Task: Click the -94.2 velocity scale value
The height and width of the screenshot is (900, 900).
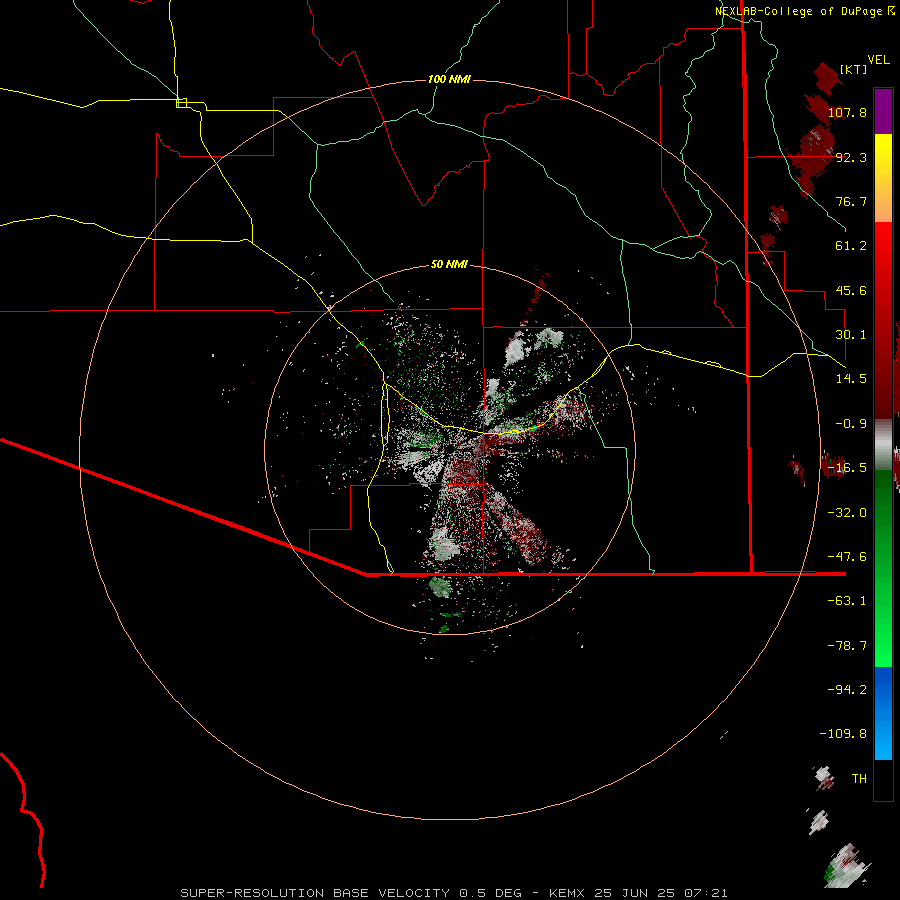Action: click(847, 690)
